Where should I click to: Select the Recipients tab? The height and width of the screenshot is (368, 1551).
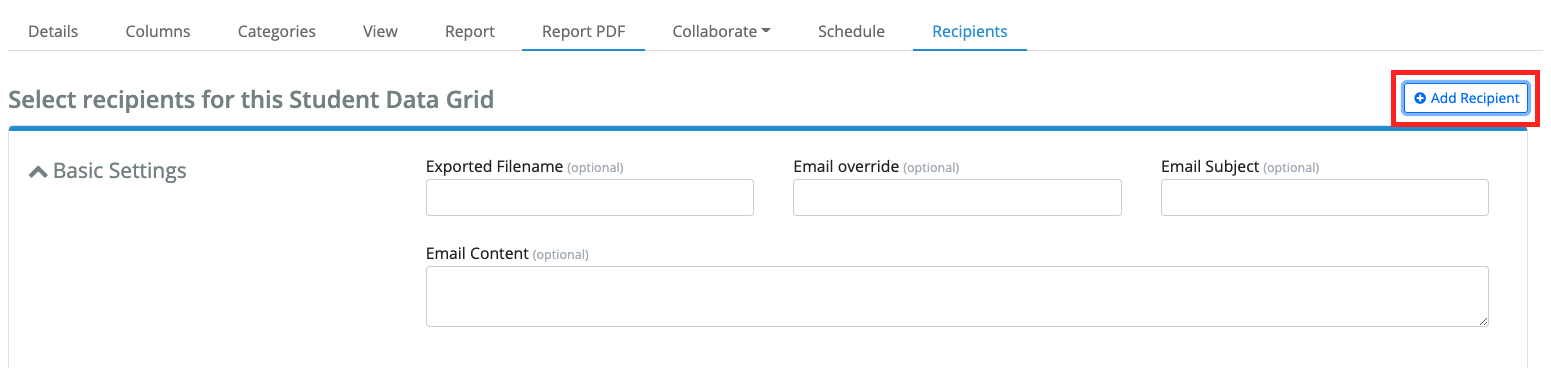tap(970, 31)
